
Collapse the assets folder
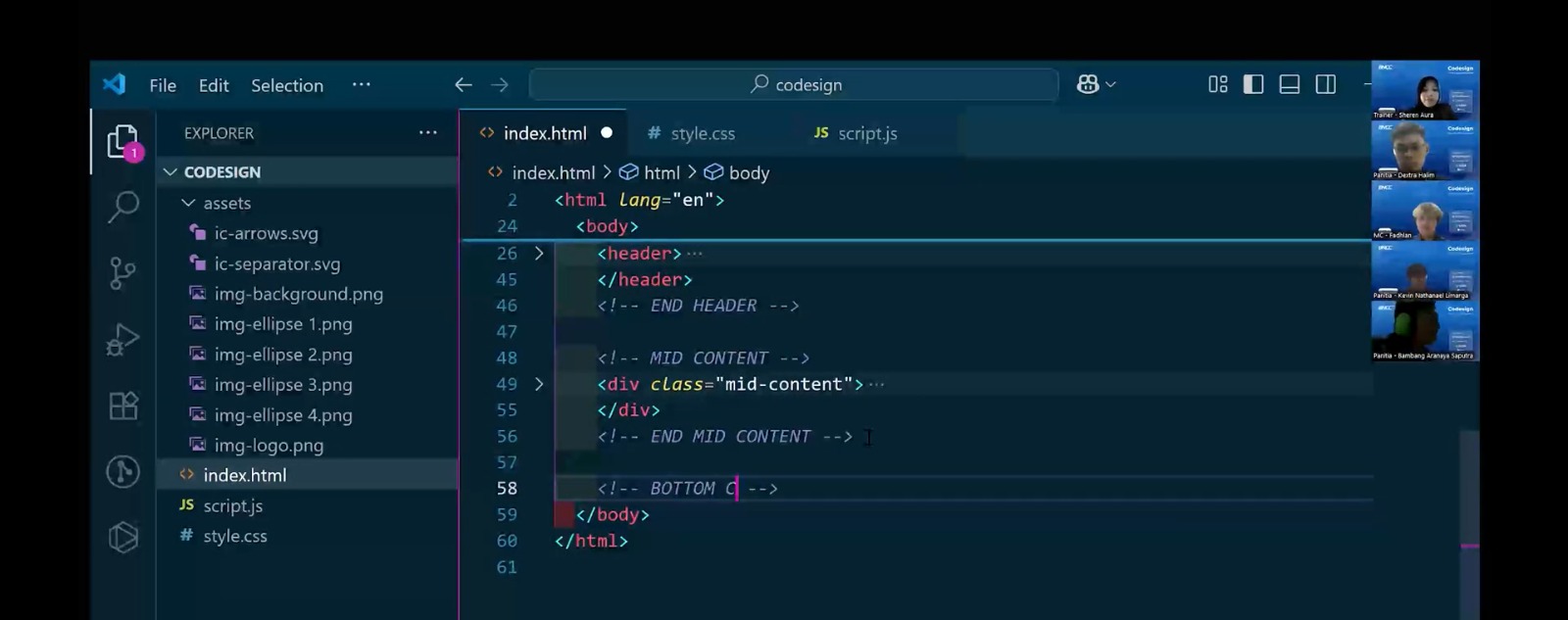[188, 203]
